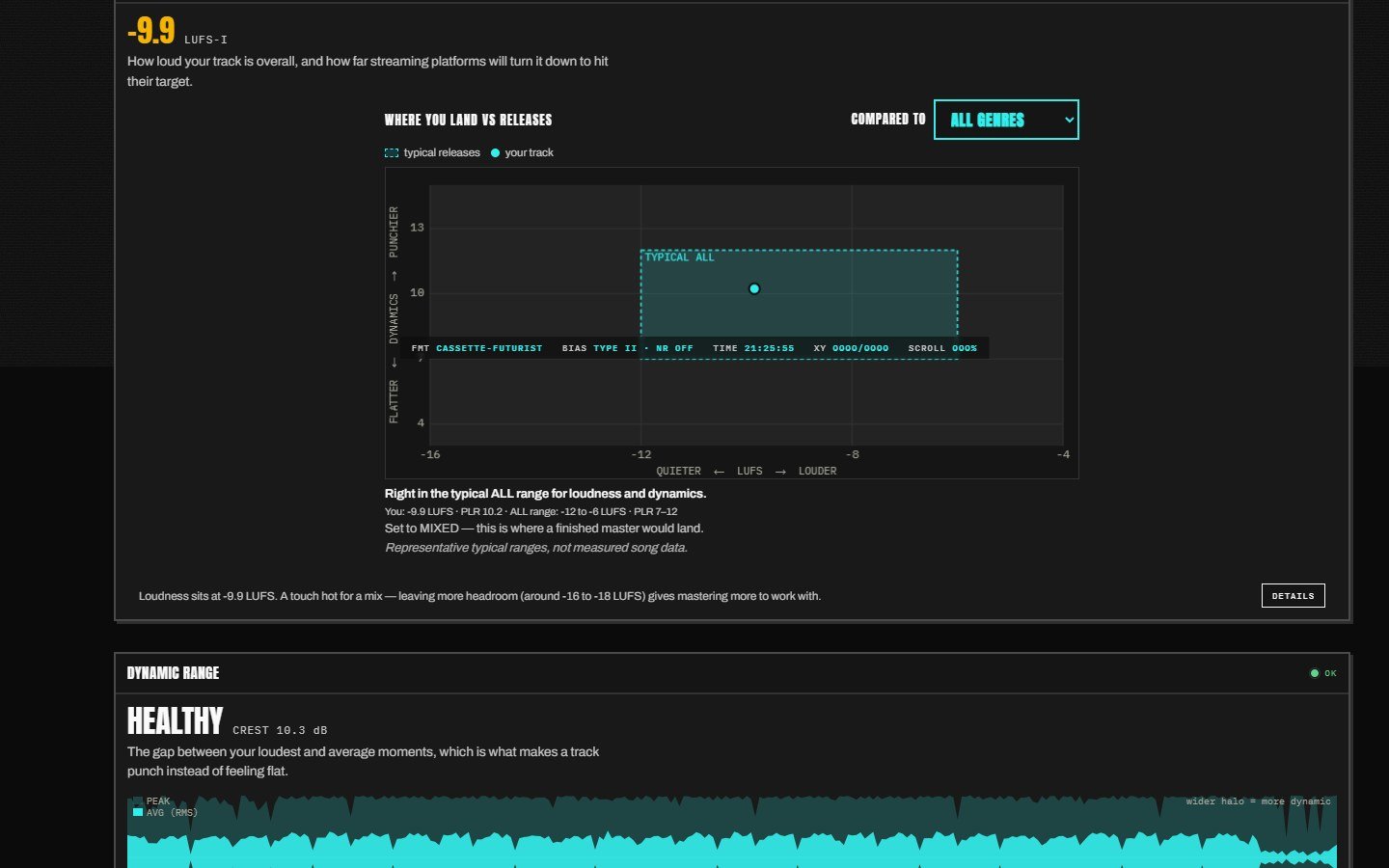Click the DYNAMIC RANGE section heading
The image size is (1389, 868).
(x=174, y=673)
